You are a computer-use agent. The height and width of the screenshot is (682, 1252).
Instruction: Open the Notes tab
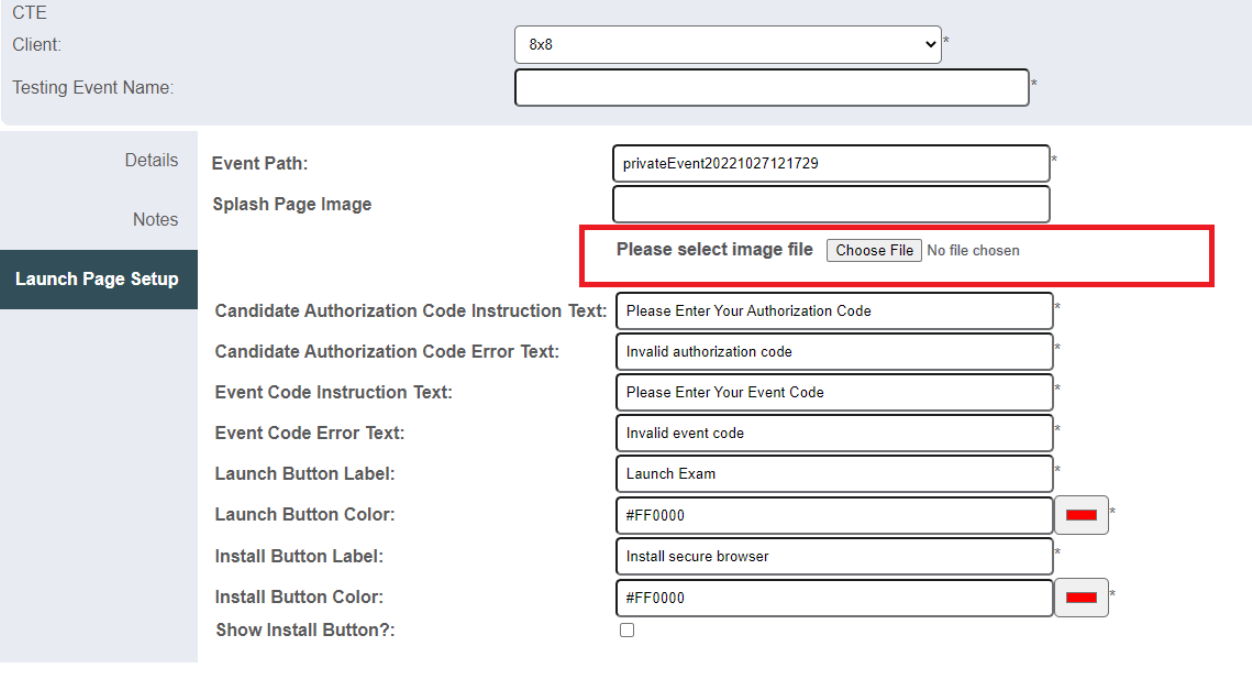(155, 220)
